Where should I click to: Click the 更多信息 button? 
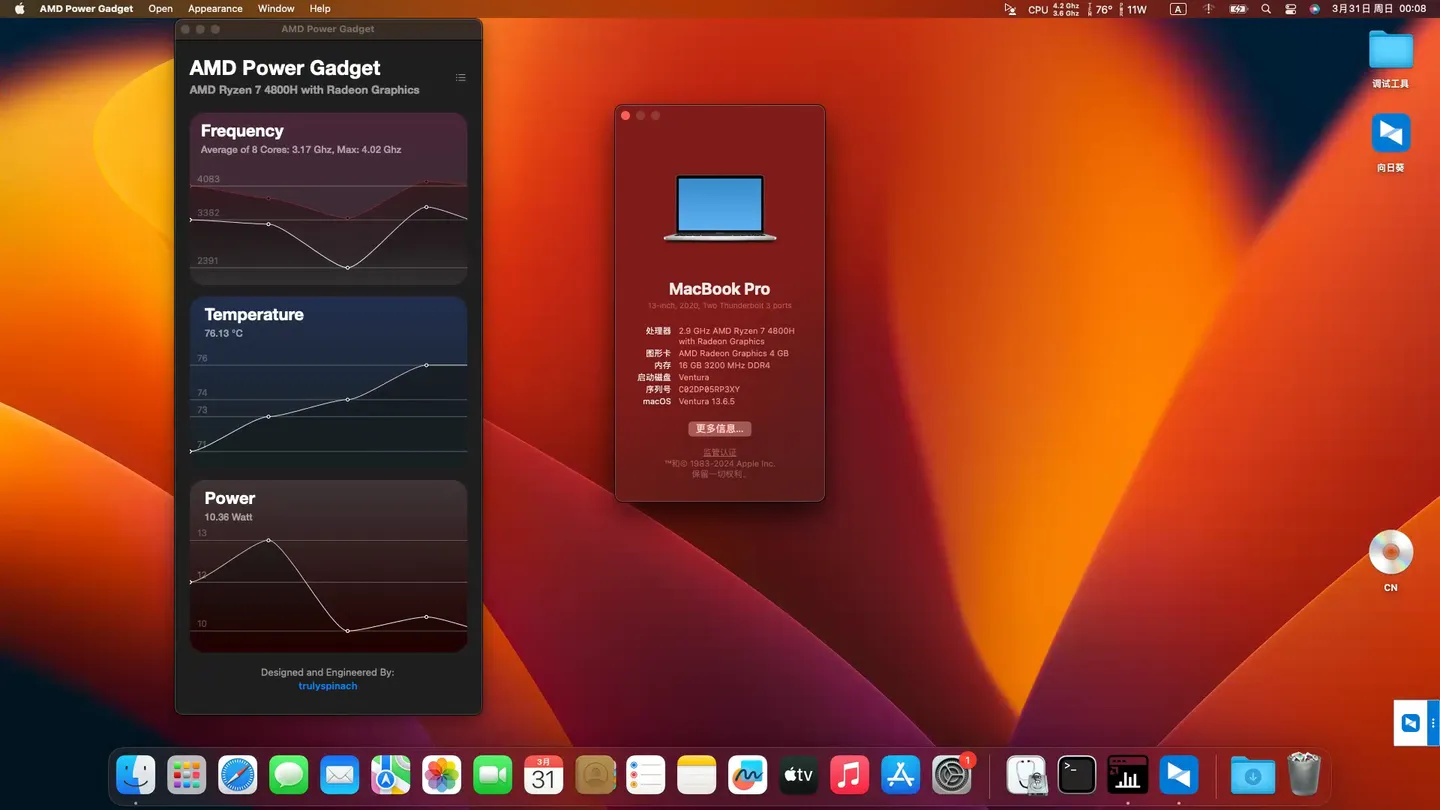point(719,428)
